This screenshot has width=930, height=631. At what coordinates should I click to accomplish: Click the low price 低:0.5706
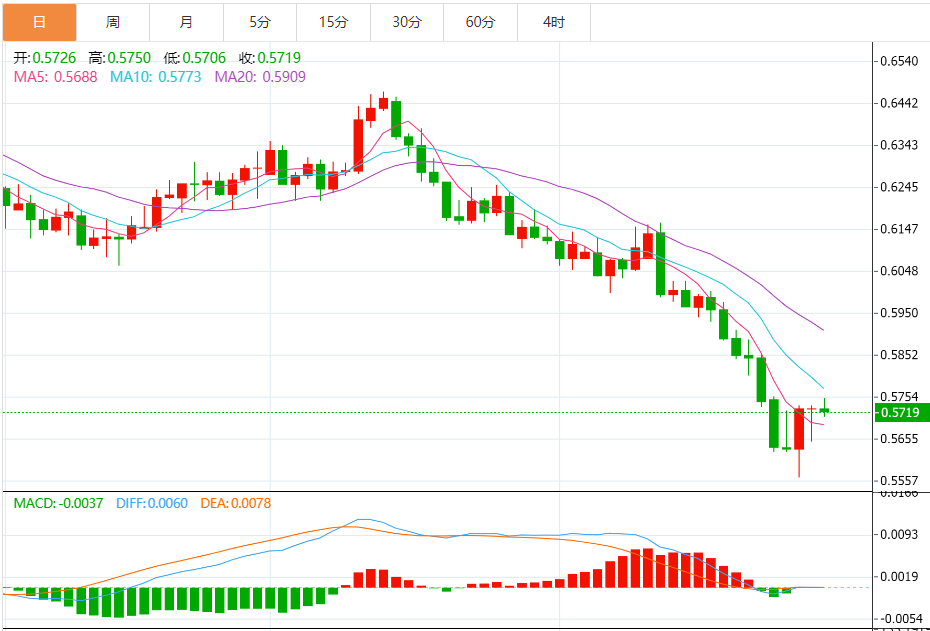tap(195, 58)
